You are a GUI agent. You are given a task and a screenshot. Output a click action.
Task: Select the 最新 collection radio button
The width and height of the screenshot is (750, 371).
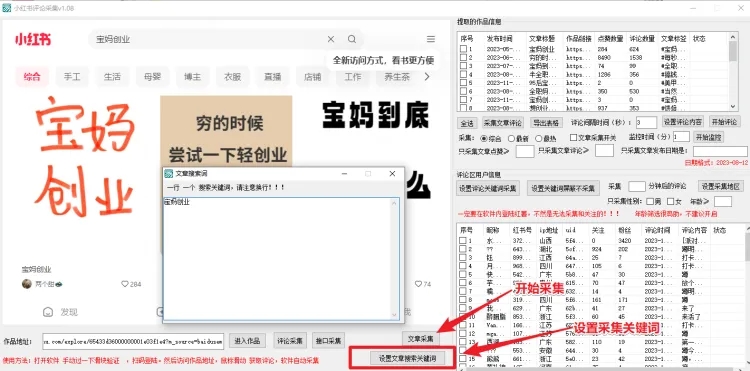coord(511,138)
